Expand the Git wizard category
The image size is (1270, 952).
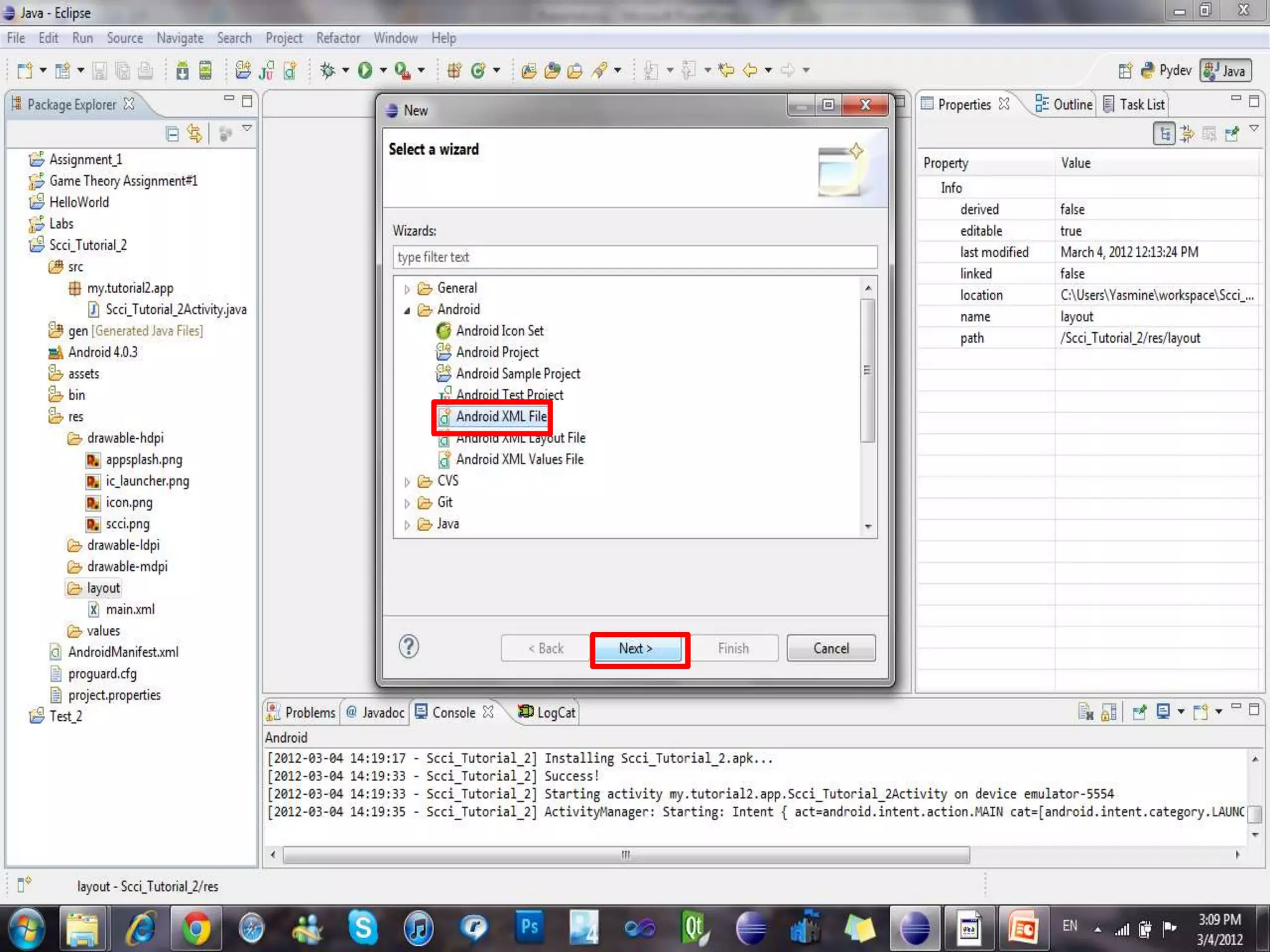click(407, 503)
